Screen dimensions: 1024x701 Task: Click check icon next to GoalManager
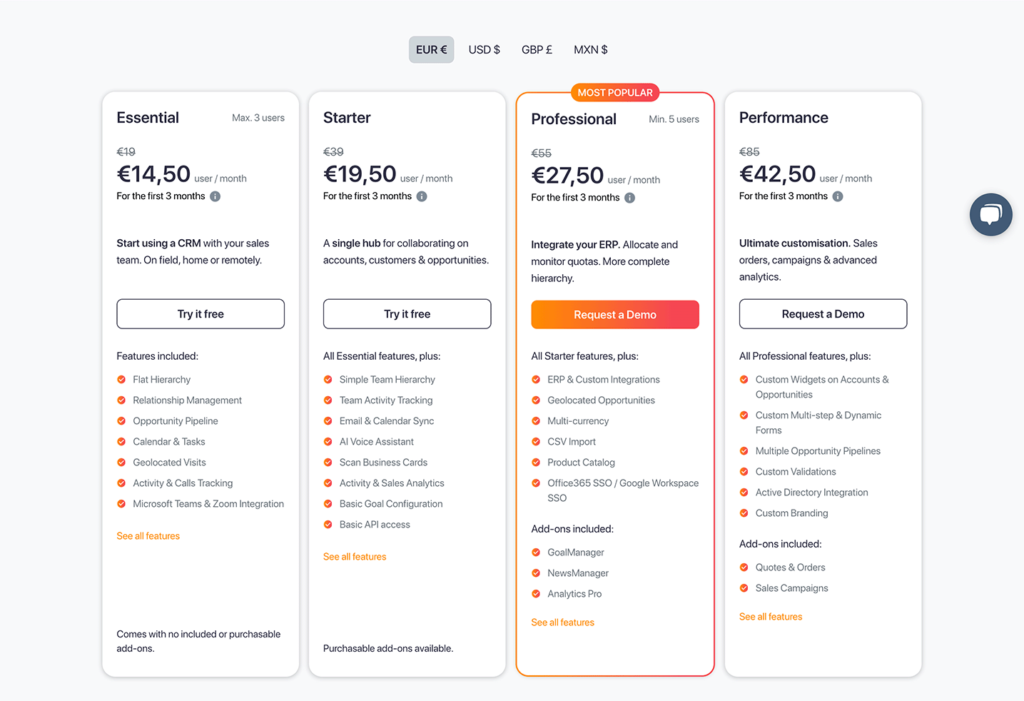(536, 552)
